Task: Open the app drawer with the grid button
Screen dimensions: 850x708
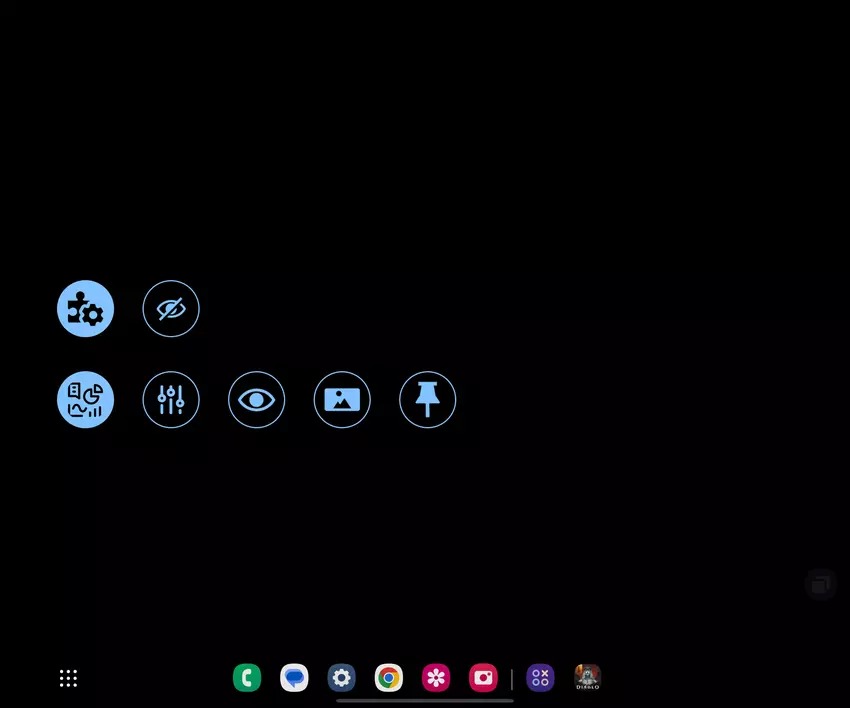Action: point(68,678)
